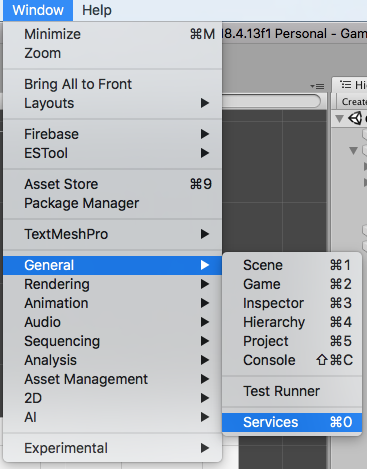This screenshot has width=367, height=469.
Task: Expand the AI submenu
Action: click(x=113, y=417)
